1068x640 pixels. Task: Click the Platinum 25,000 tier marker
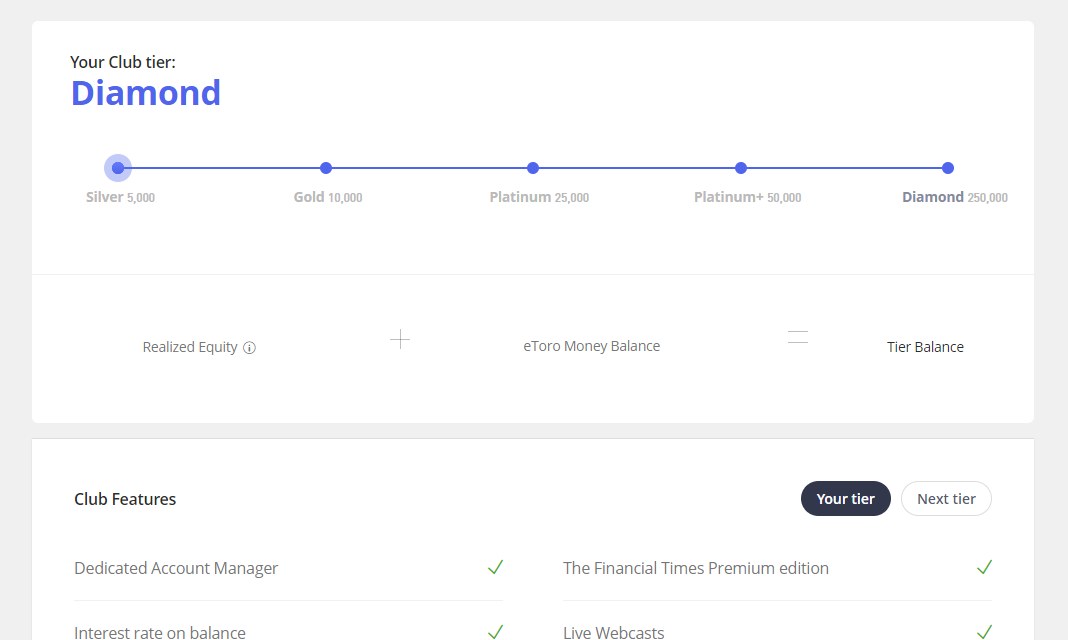click(533, 168)
